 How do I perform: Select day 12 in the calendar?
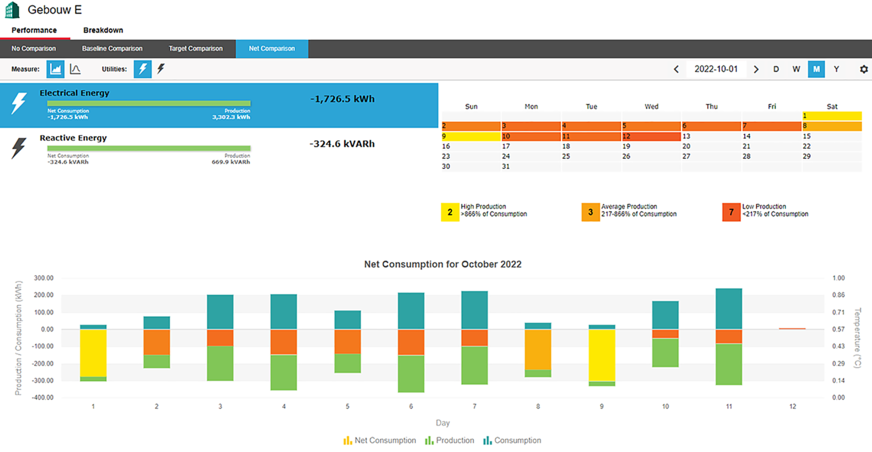[650, 136]
